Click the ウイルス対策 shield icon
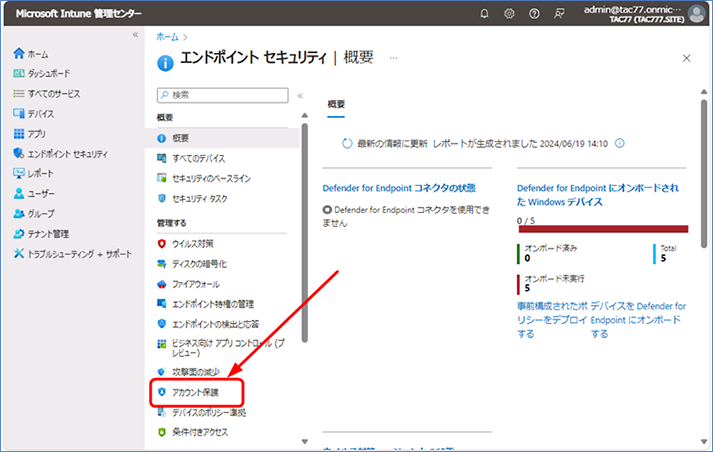 pyautogui.click(x=161, y=243)
